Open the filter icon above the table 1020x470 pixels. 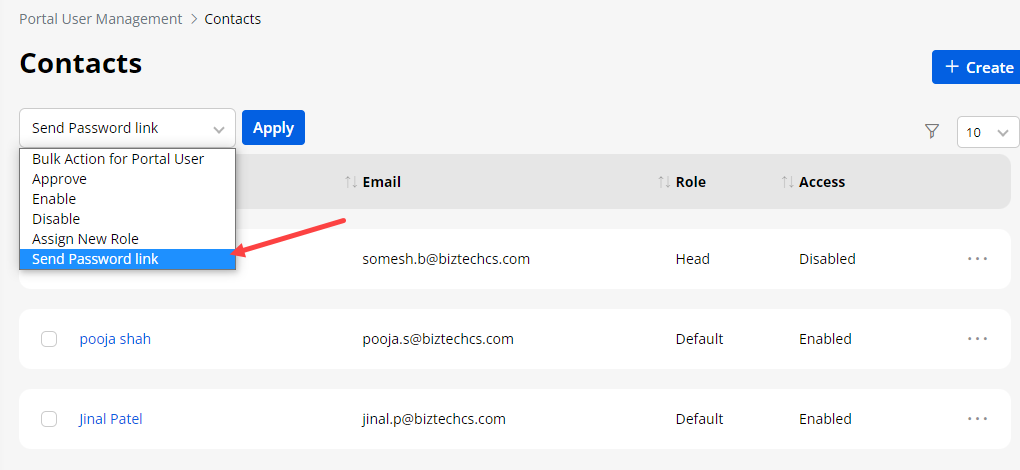coord(932,131)
